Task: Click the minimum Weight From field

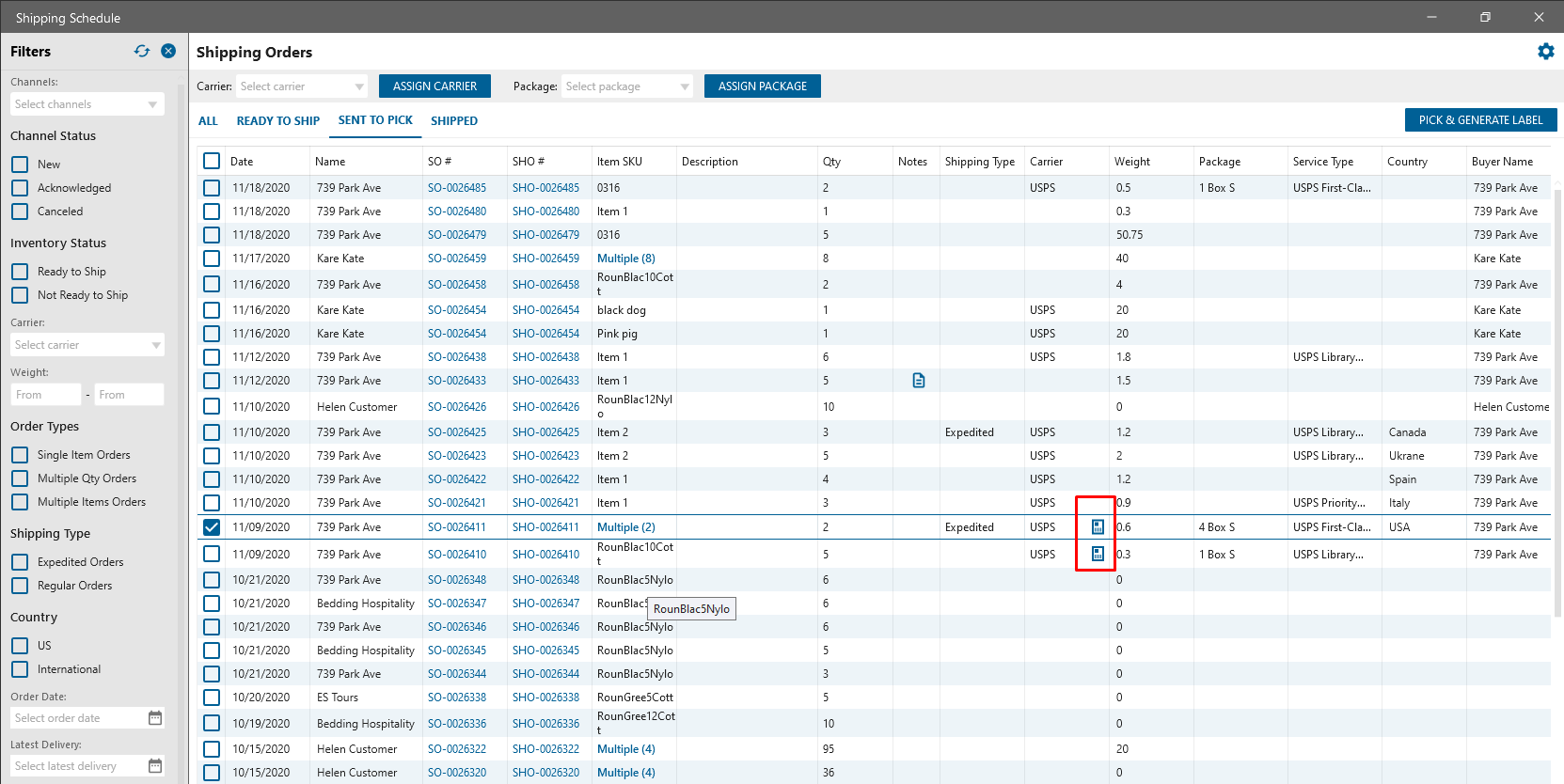Action: coord(46,395)
